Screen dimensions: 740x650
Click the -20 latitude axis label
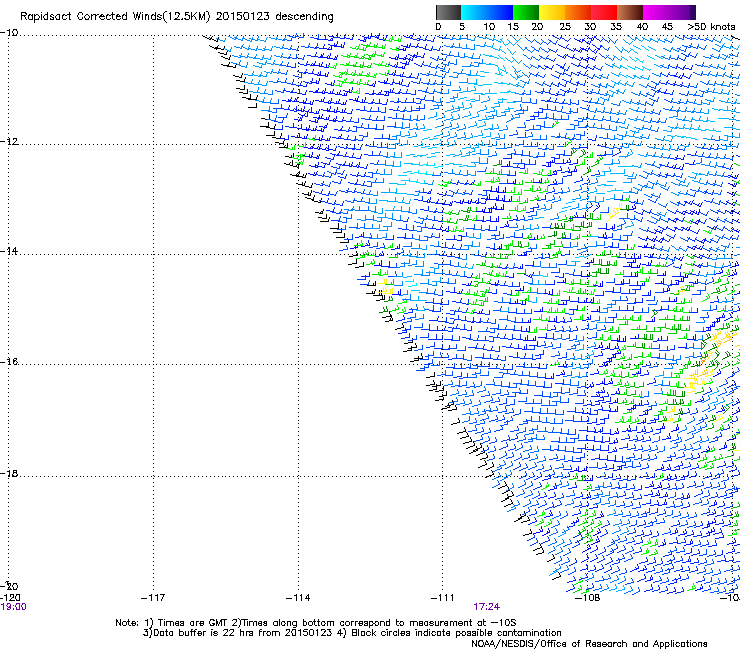click(9, 586)
